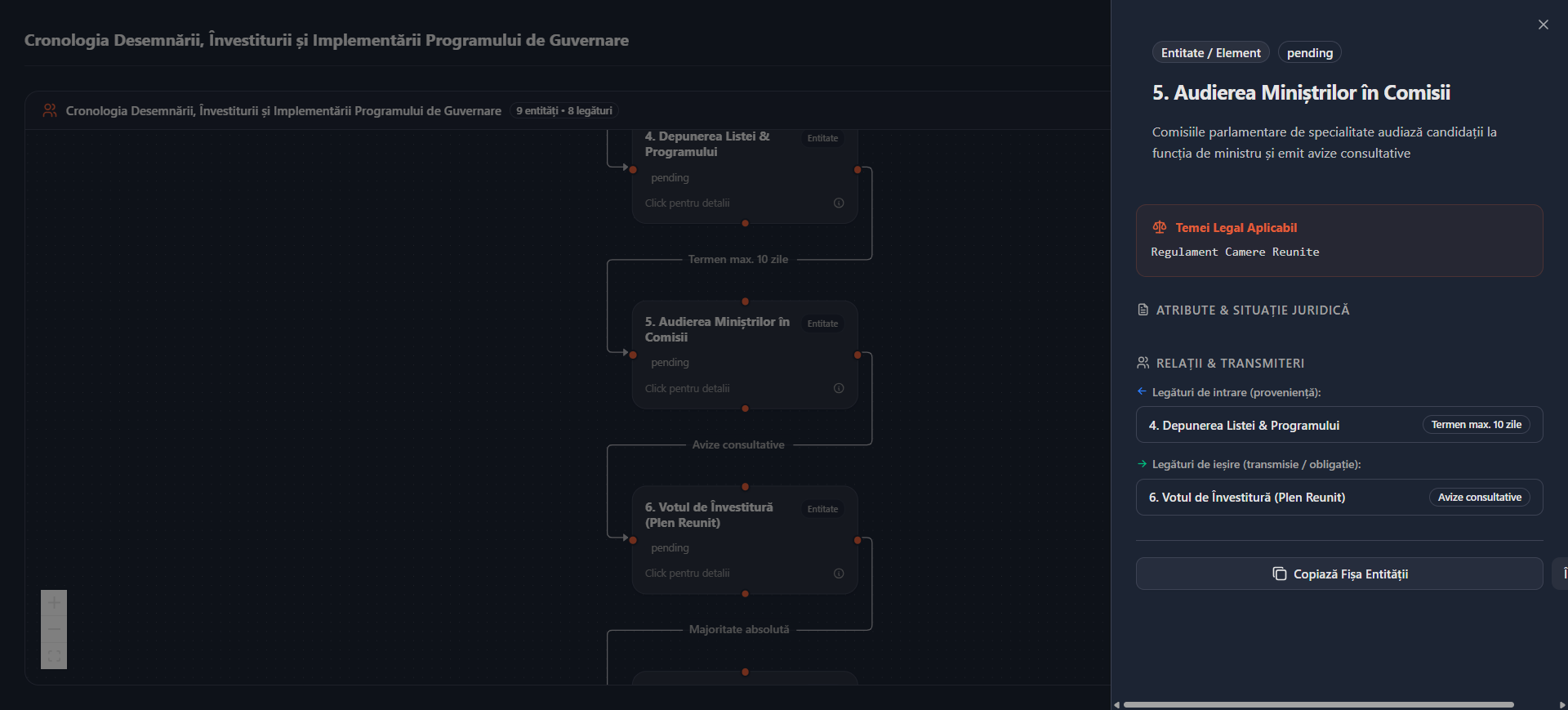Viewport: 1568px width, 710px height.
Task: Click the right arrow icon beside Legături de ieșire
Action: pos(1142,464)
